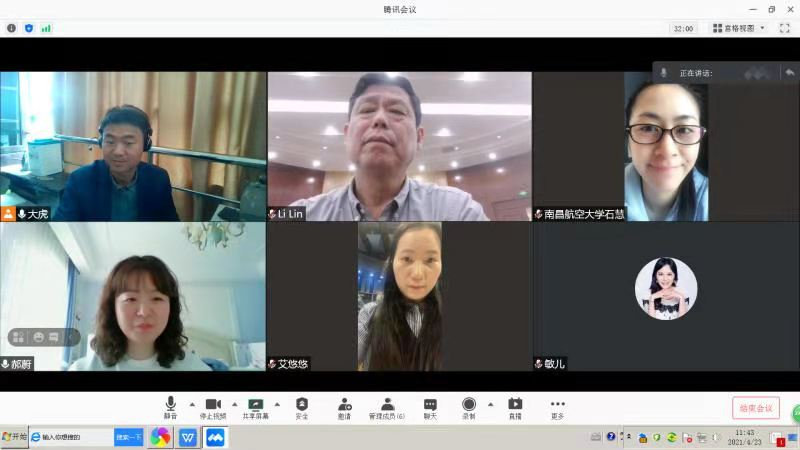Open the 安全 security shield options
800x450 pixels.
click(301, 407)
